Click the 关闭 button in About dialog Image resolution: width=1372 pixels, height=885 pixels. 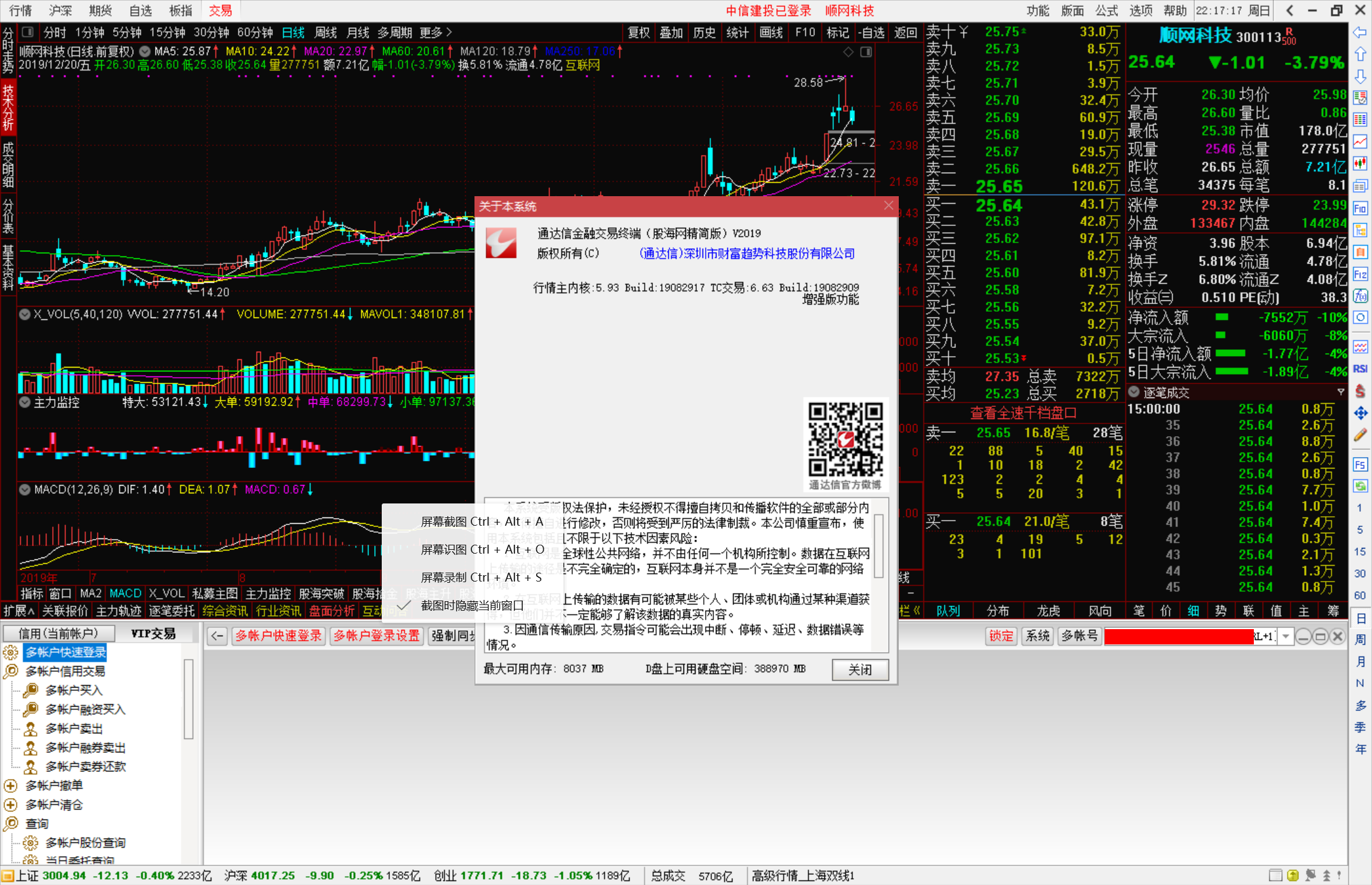(x=860, y=670)
